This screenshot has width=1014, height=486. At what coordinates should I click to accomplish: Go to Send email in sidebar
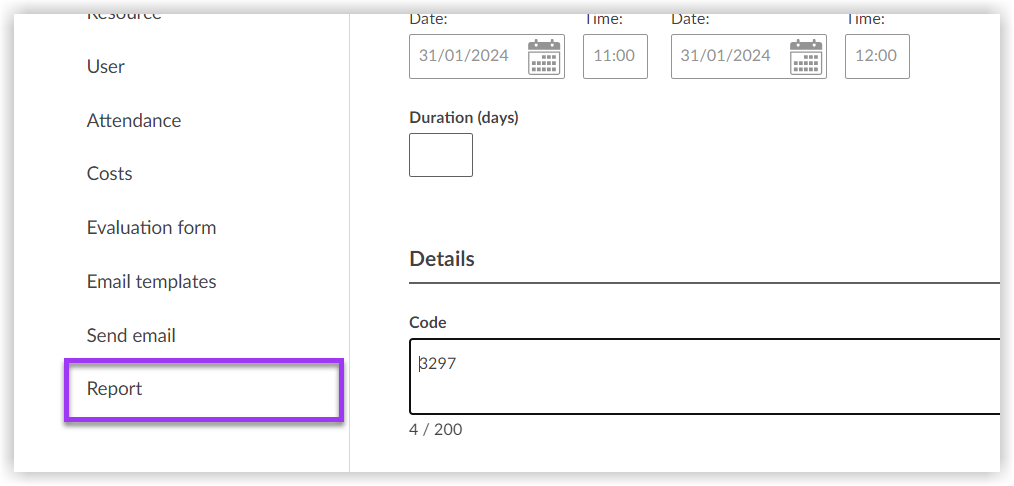click(131, 336)
